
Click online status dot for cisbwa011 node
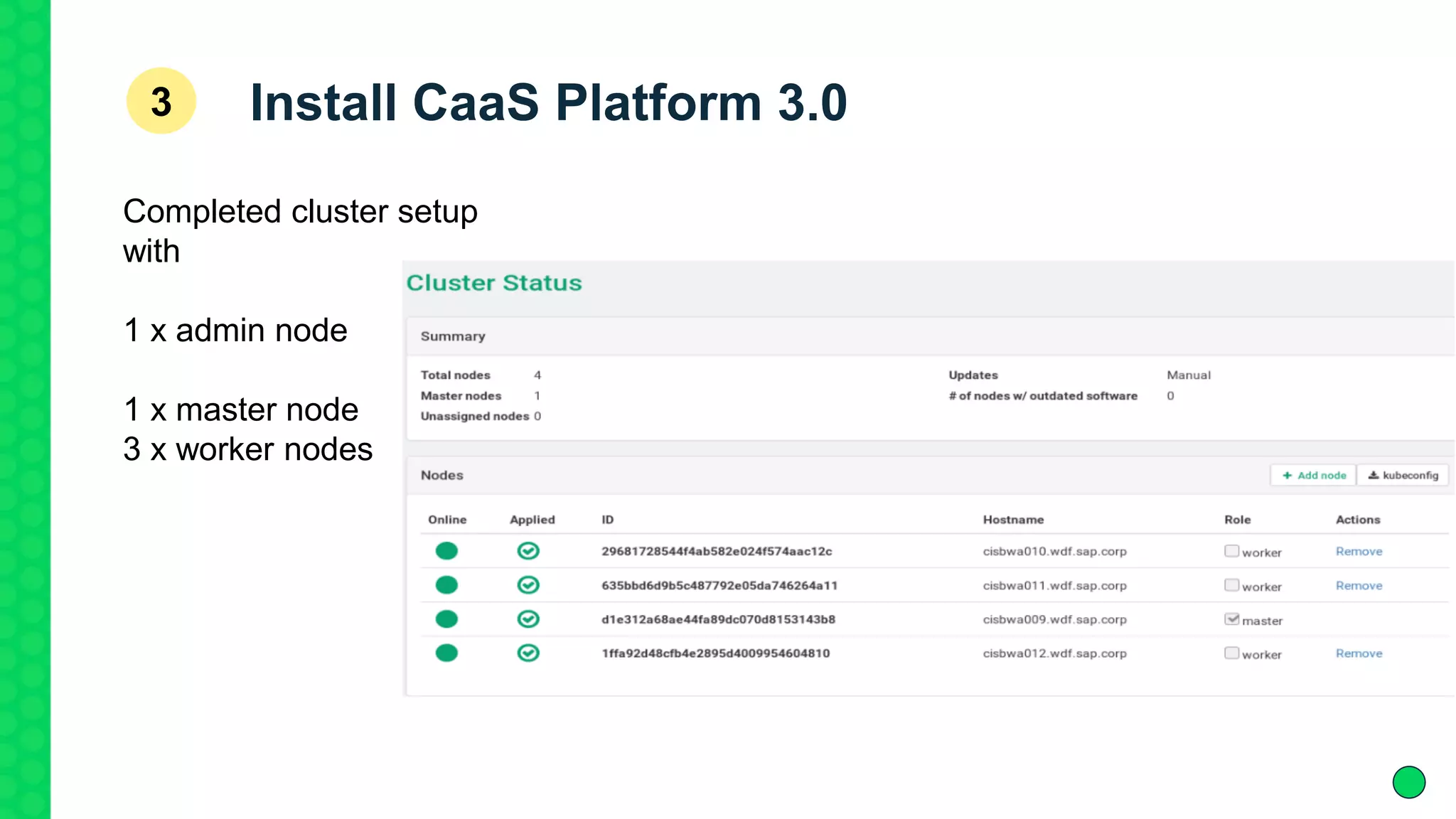coord(446,585)
